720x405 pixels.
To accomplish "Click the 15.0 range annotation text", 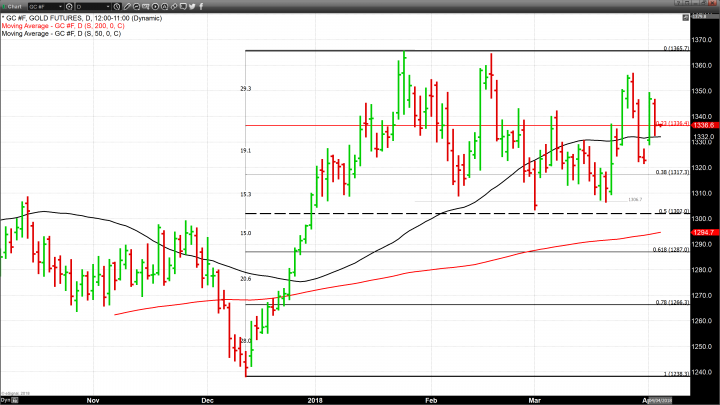I will (246, 233).
